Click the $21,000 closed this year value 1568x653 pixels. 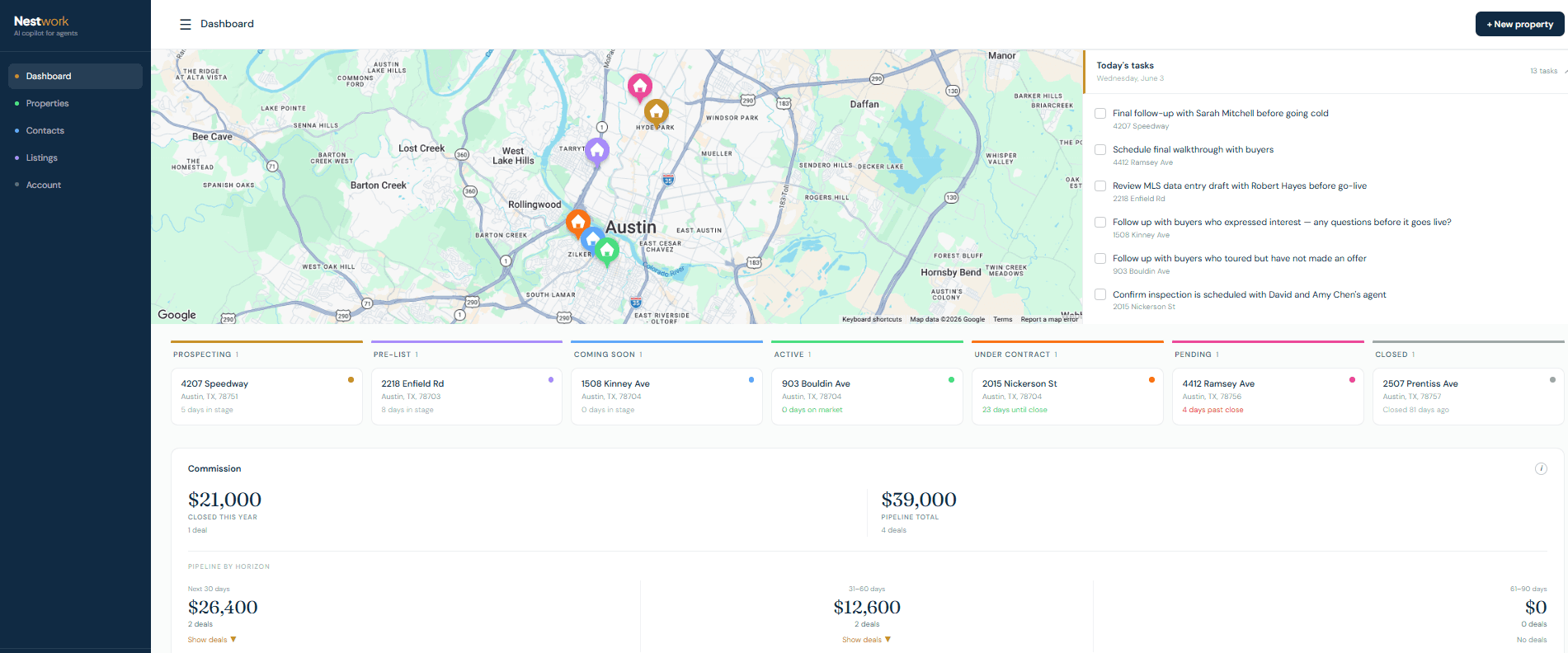[x=224, y=500]
